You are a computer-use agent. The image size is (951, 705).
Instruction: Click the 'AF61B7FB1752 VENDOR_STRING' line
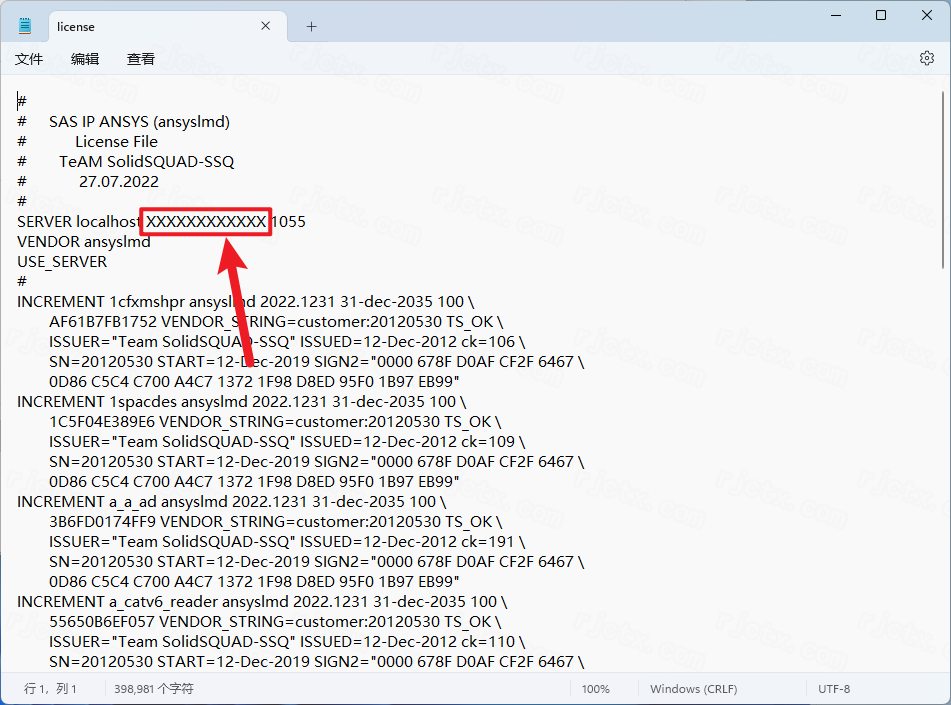point(276,322)
